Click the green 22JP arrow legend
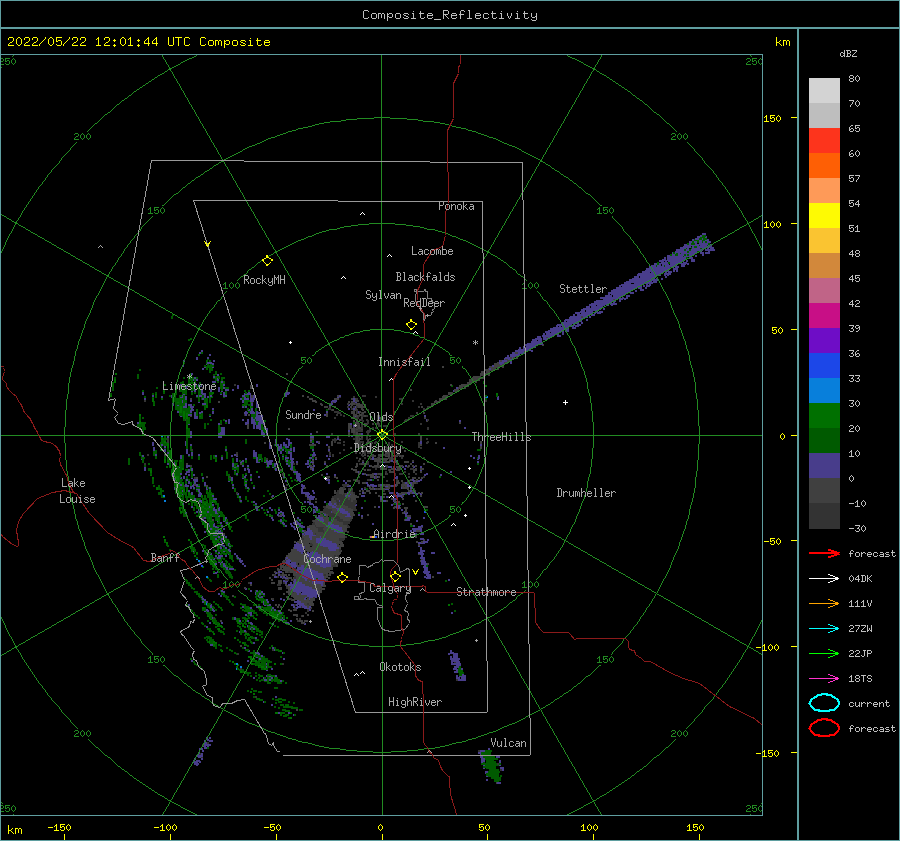This screenshot has height=841, width=900. pos(824,653)
